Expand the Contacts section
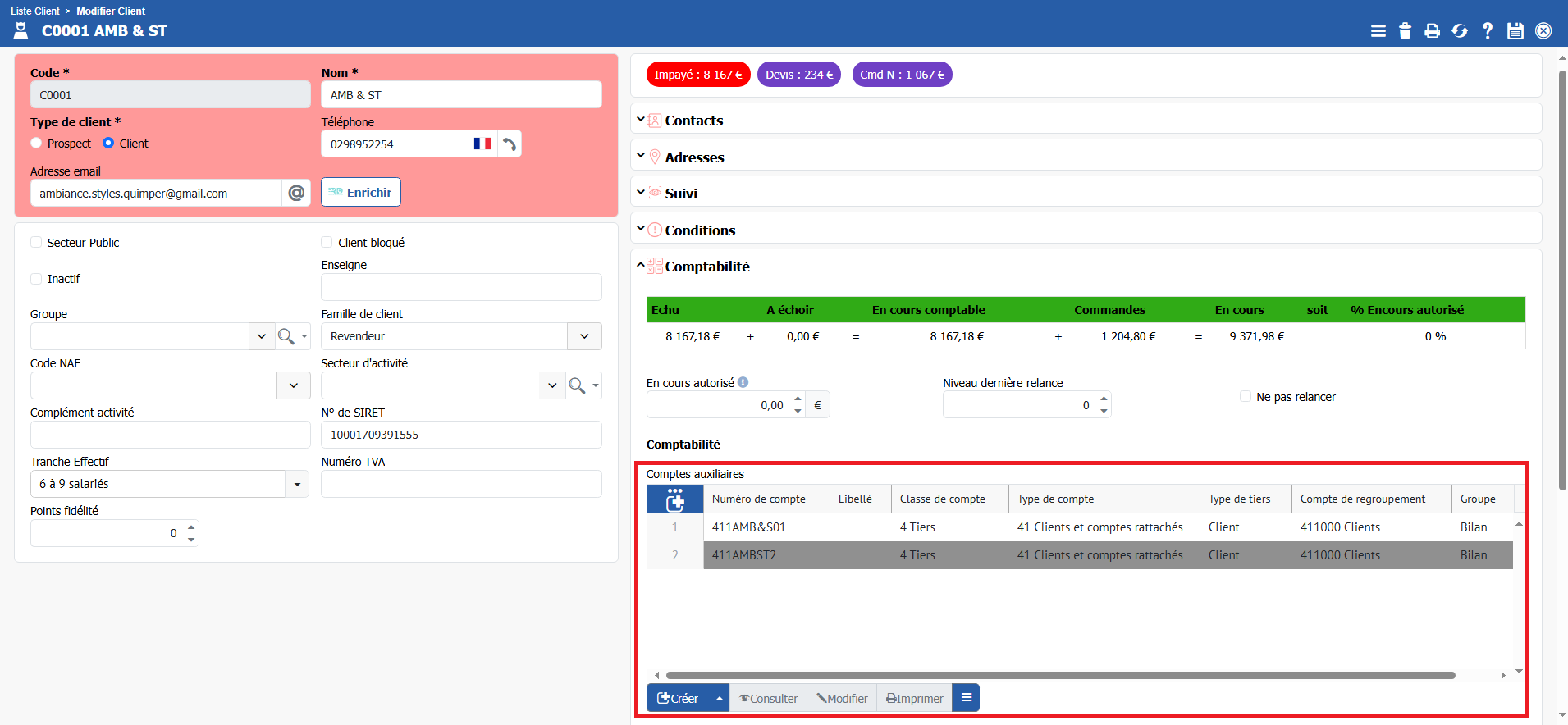 693,121
